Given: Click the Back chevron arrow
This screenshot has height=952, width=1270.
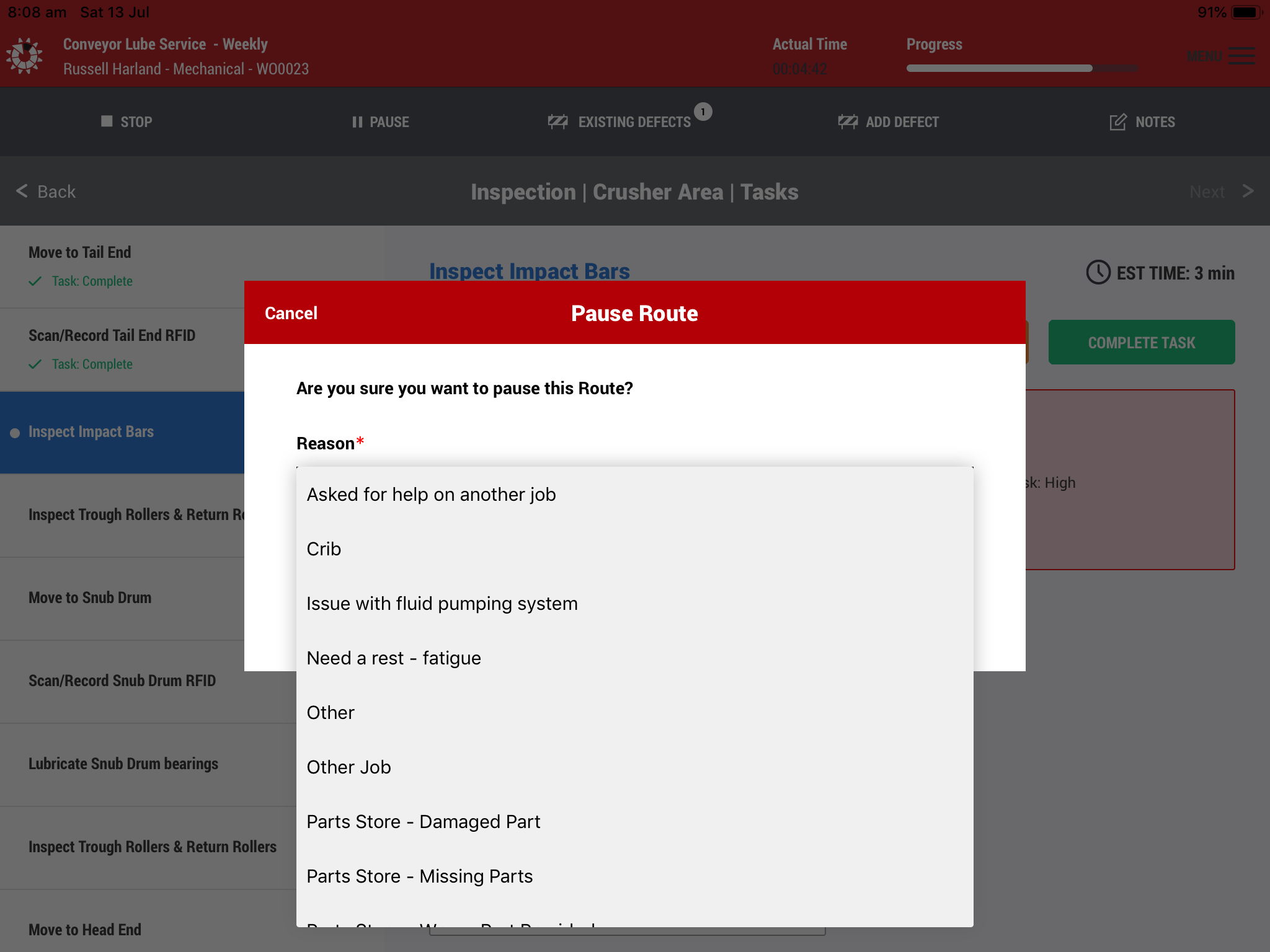Looking at the screenshot, I should click(x=22, y=192).
